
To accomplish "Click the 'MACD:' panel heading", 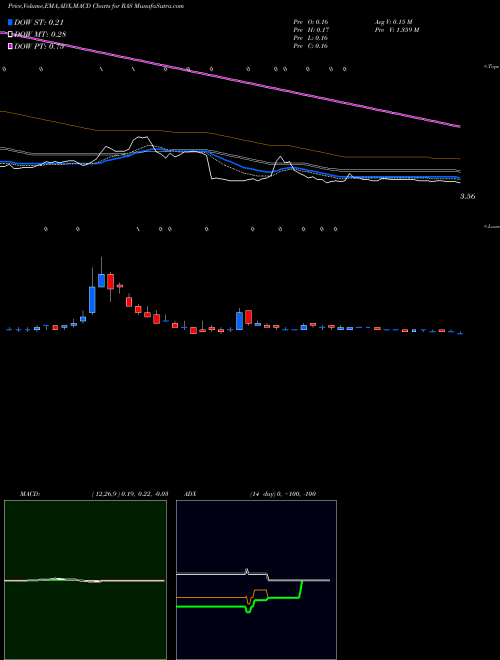I will (30, 494).
